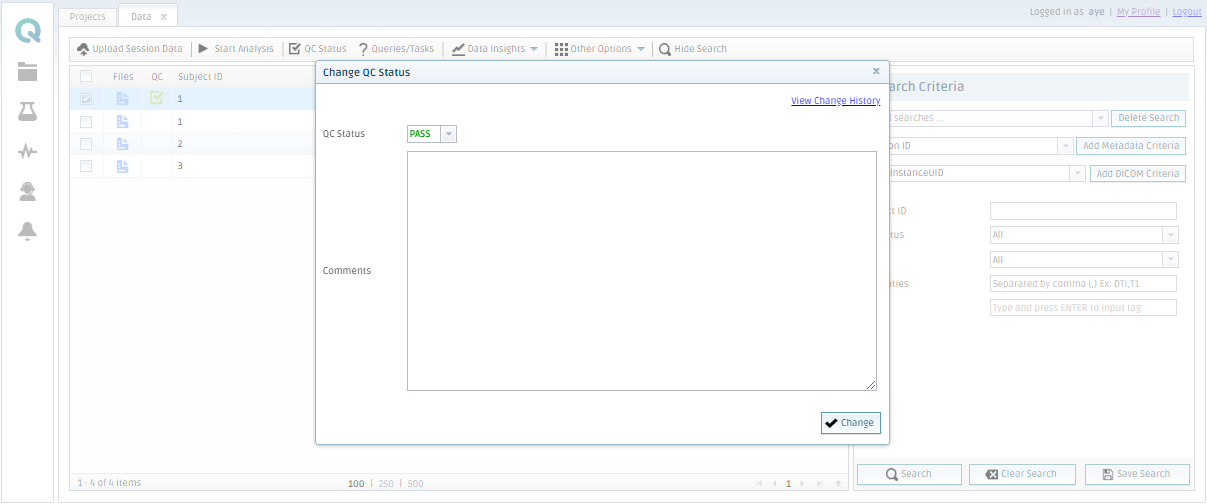Open View Change History link
The image size is (1207, 504).
tap(835, 101)
